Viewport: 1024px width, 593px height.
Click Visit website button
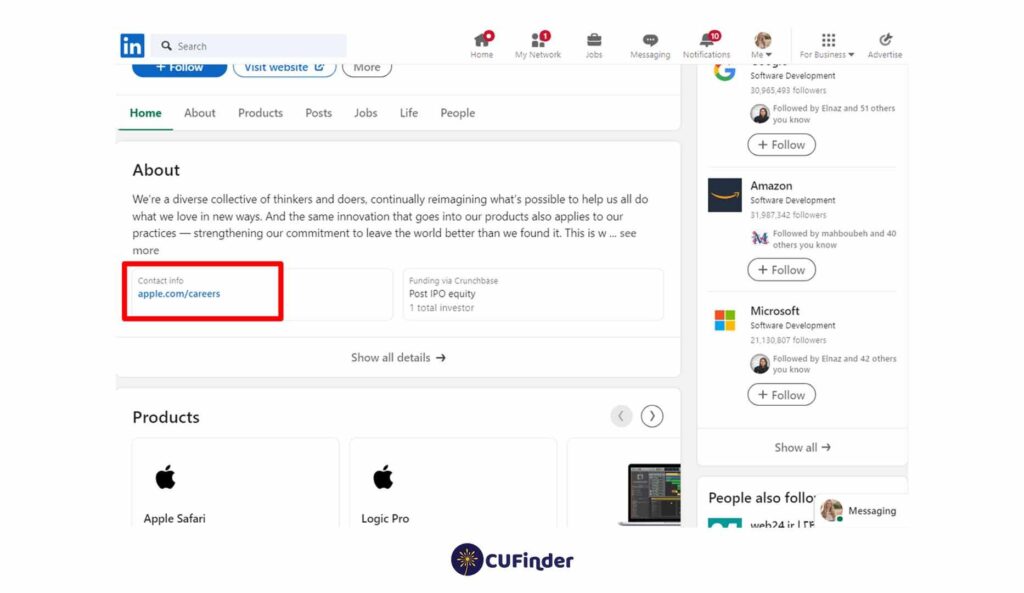click(284, 69)
